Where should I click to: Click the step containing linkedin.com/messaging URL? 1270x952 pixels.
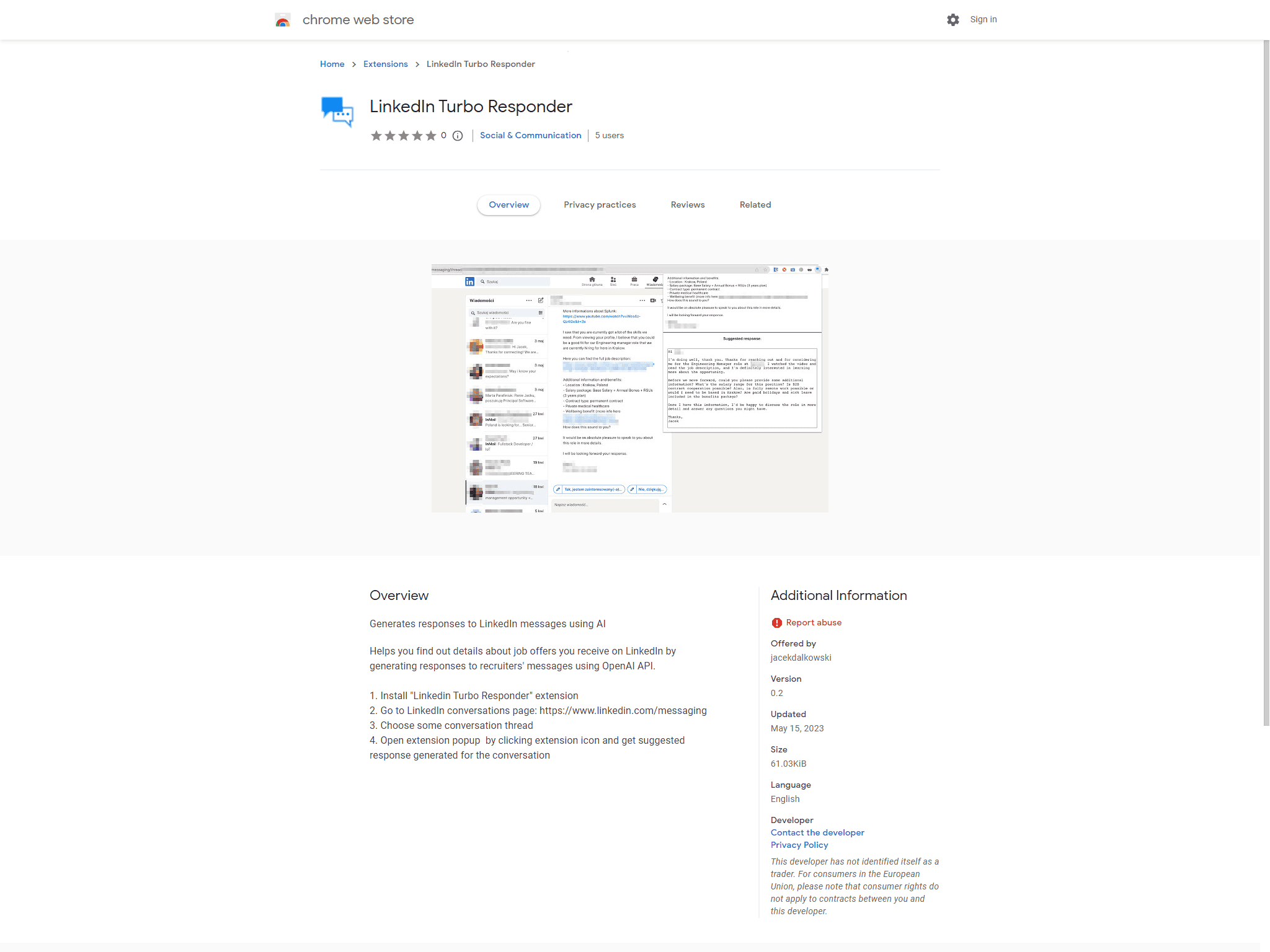click(538, 711)
